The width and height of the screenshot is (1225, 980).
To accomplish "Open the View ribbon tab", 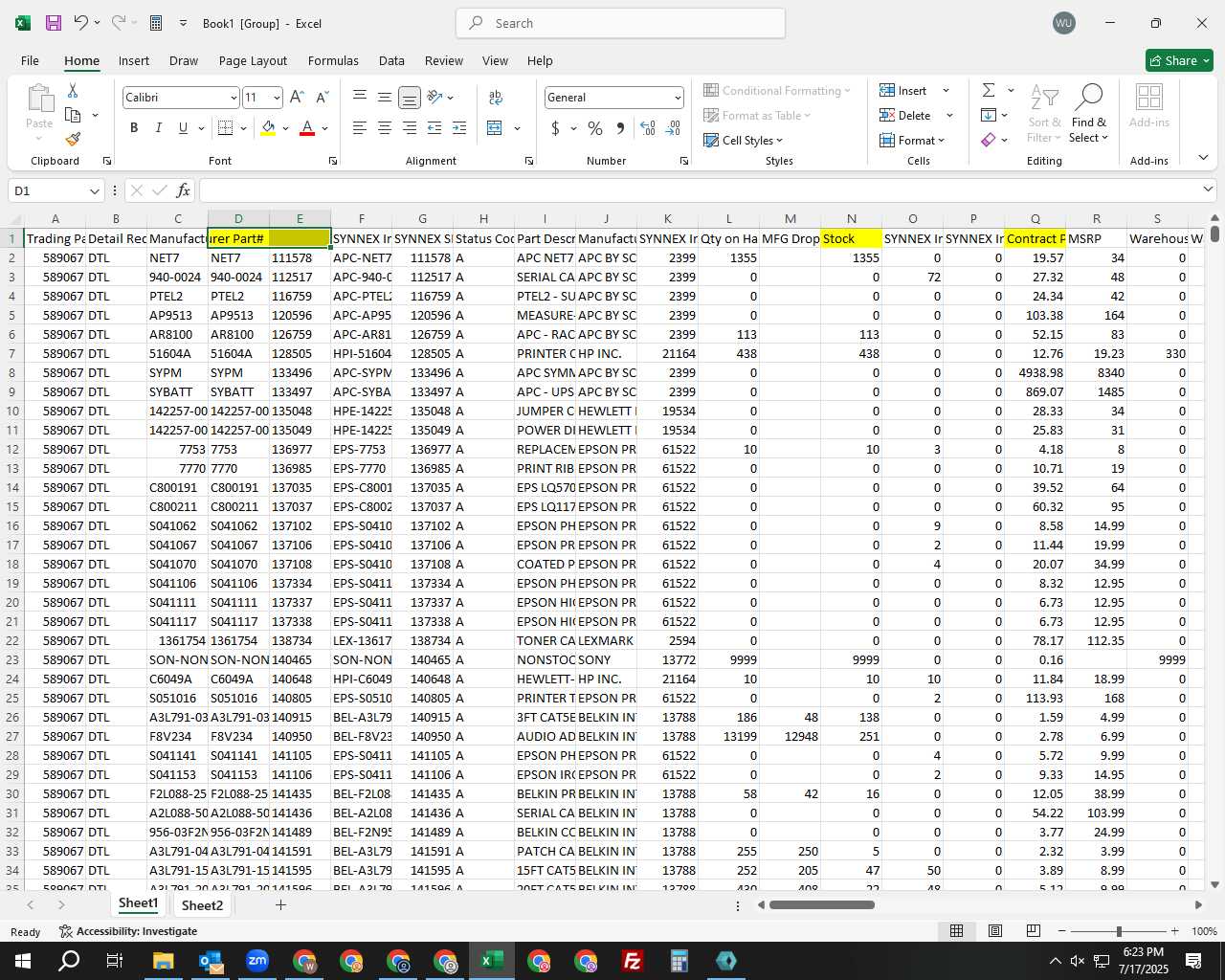I will [495, 60].
